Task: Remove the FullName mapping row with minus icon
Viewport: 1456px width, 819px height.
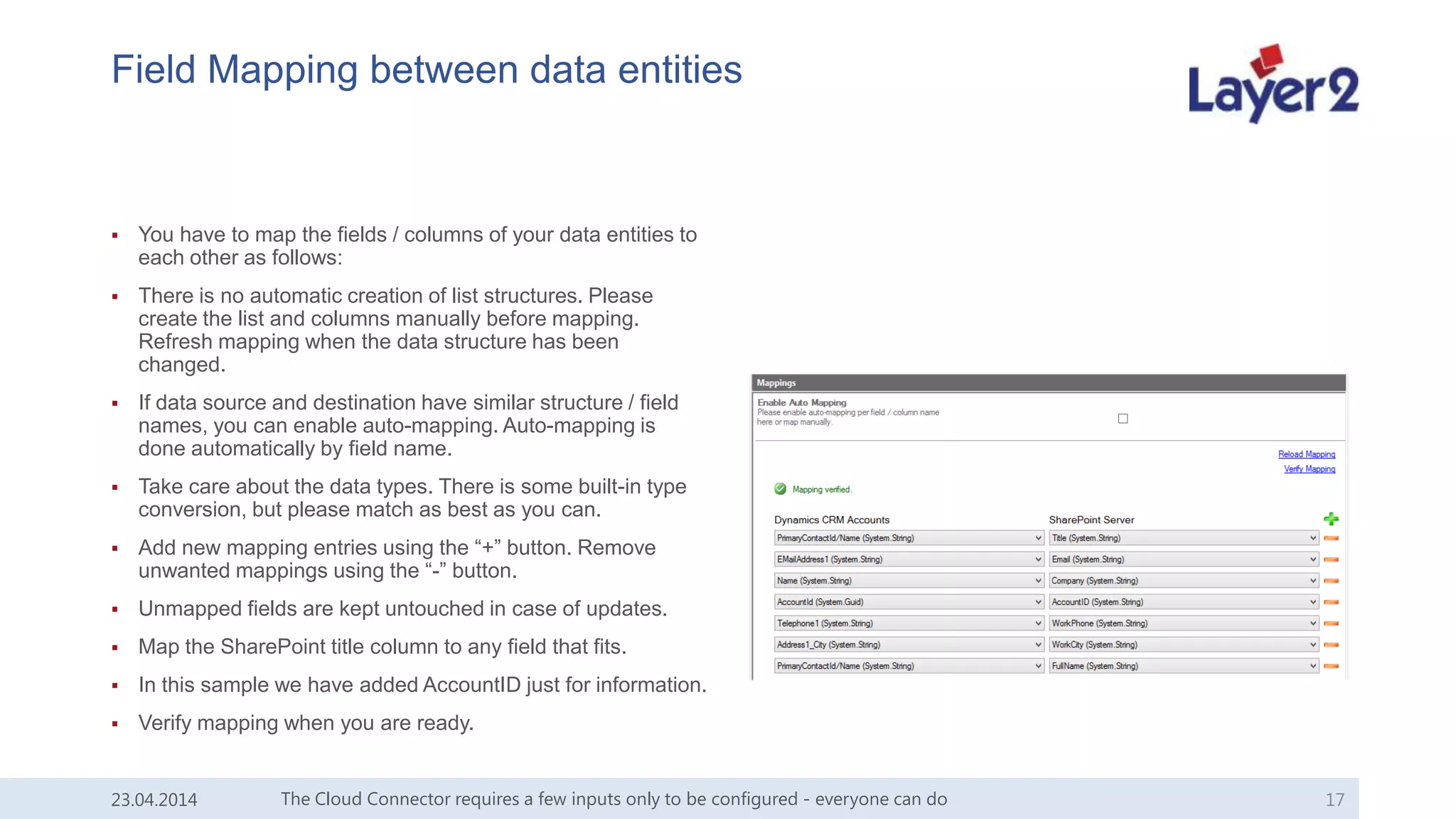Action: 1332,666
